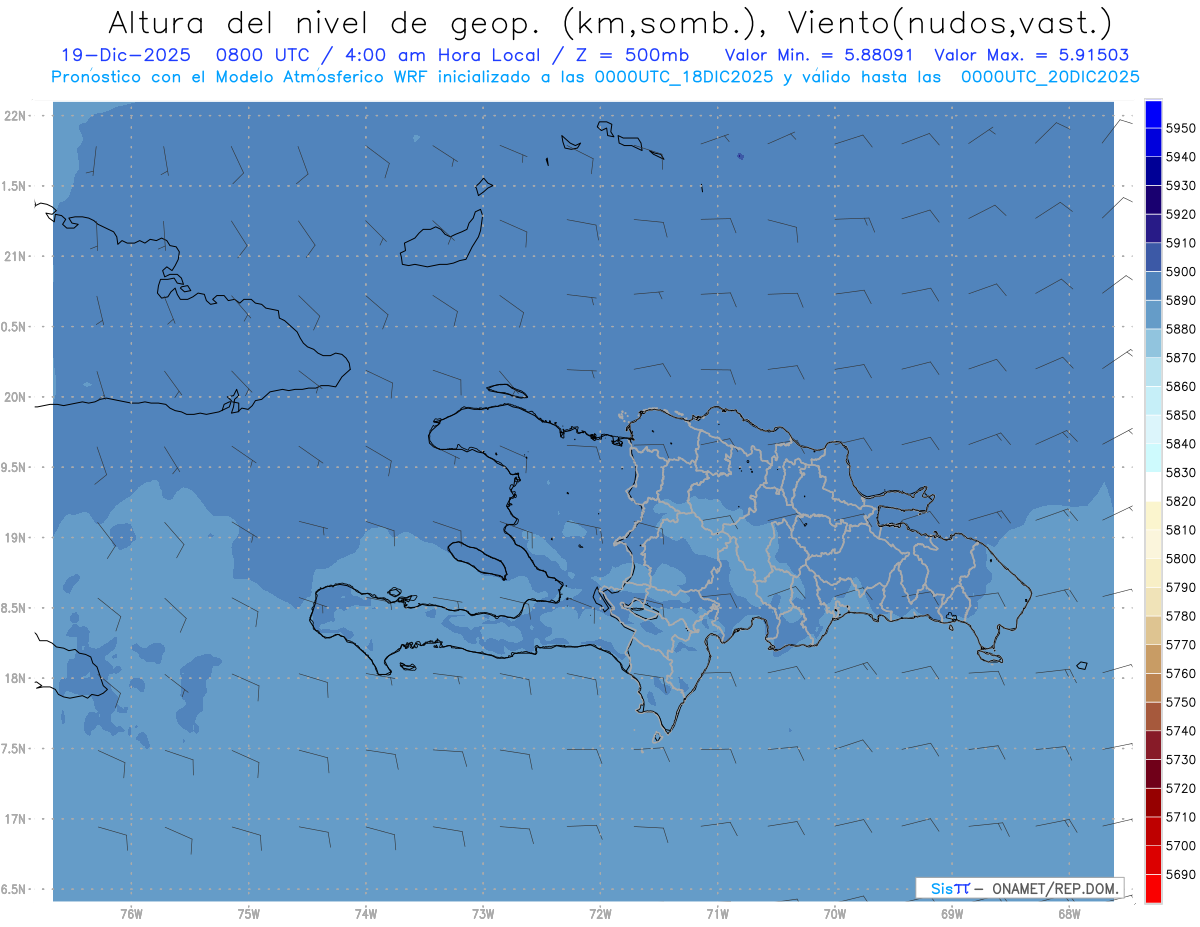
Task: Click the 5770 color scale value
Action: point(1181,645)
